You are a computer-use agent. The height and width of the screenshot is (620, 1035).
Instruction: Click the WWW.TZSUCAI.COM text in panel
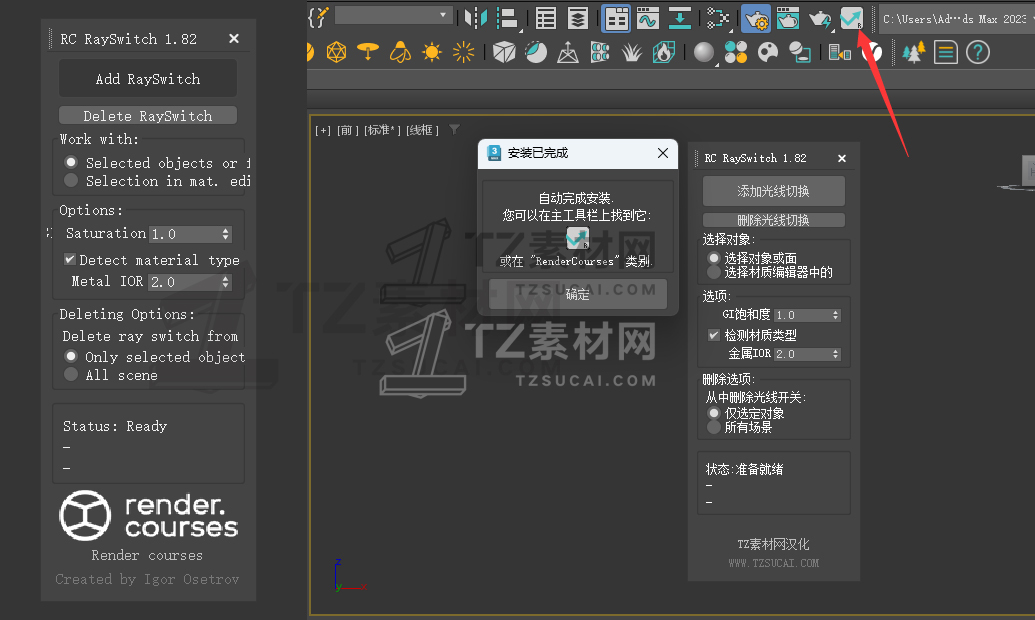(x=774, y=563)
